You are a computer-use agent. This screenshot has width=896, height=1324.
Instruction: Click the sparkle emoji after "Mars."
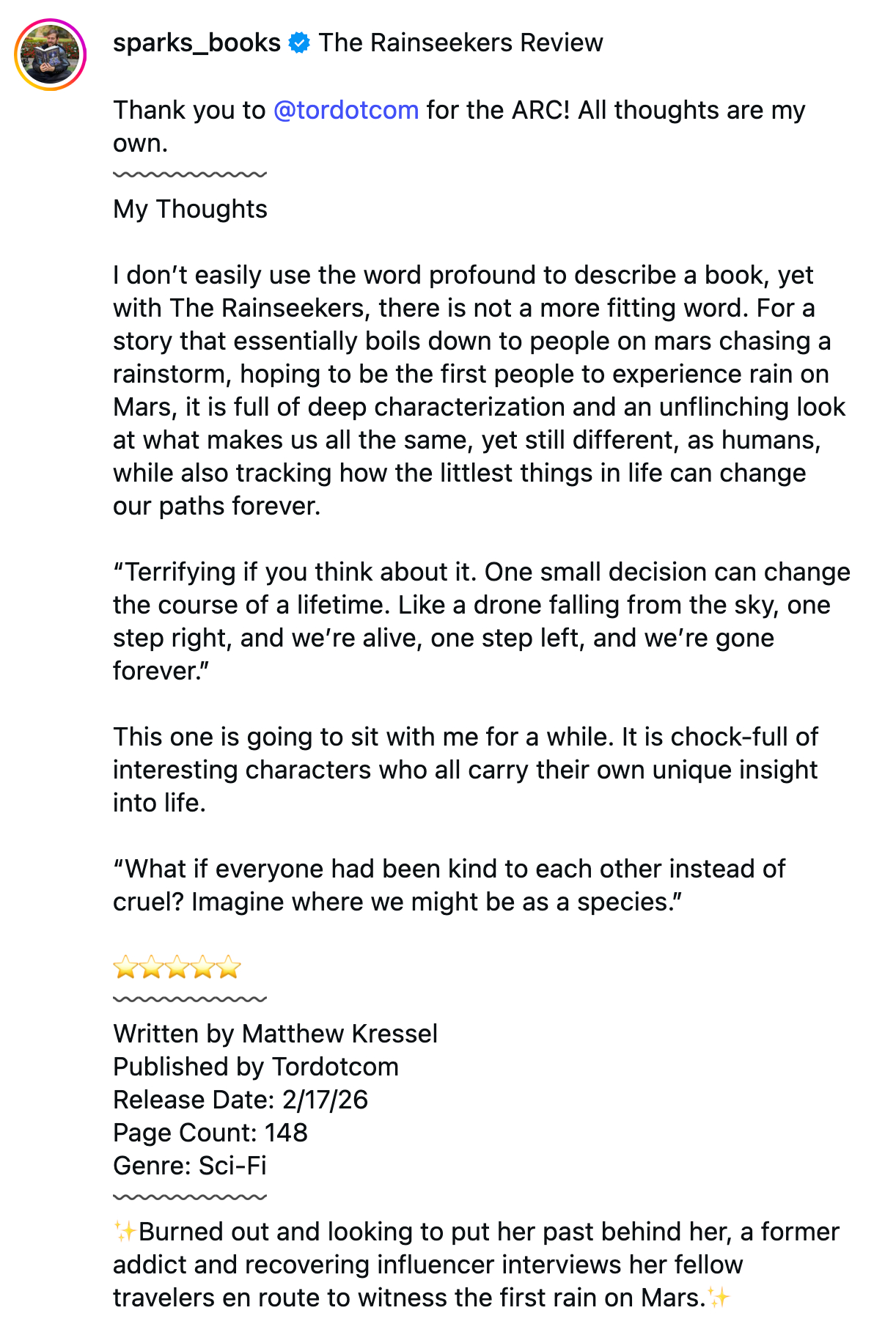point(719,1298)
